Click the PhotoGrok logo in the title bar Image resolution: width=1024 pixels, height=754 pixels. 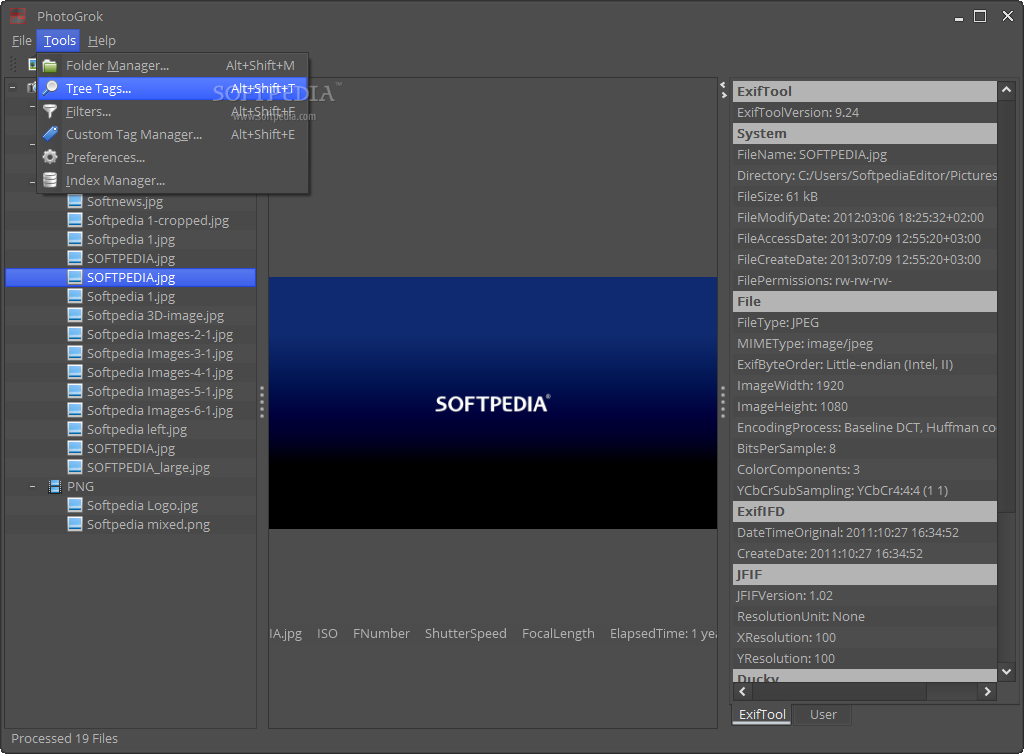[18, 16]
